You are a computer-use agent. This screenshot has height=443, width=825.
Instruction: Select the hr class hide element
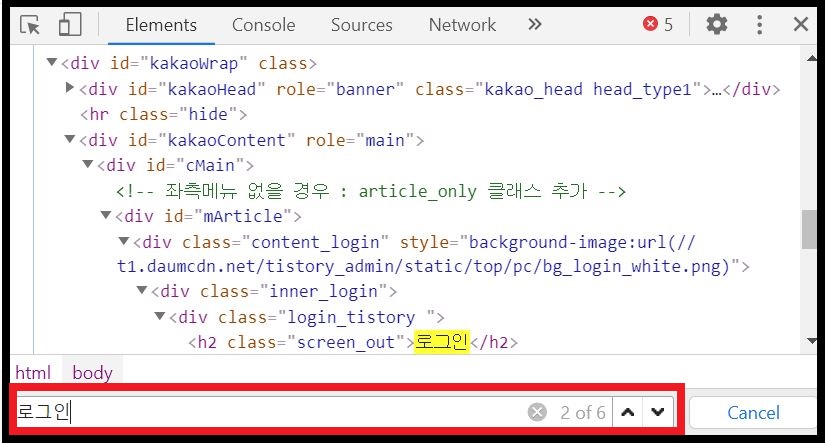(163, 114)
